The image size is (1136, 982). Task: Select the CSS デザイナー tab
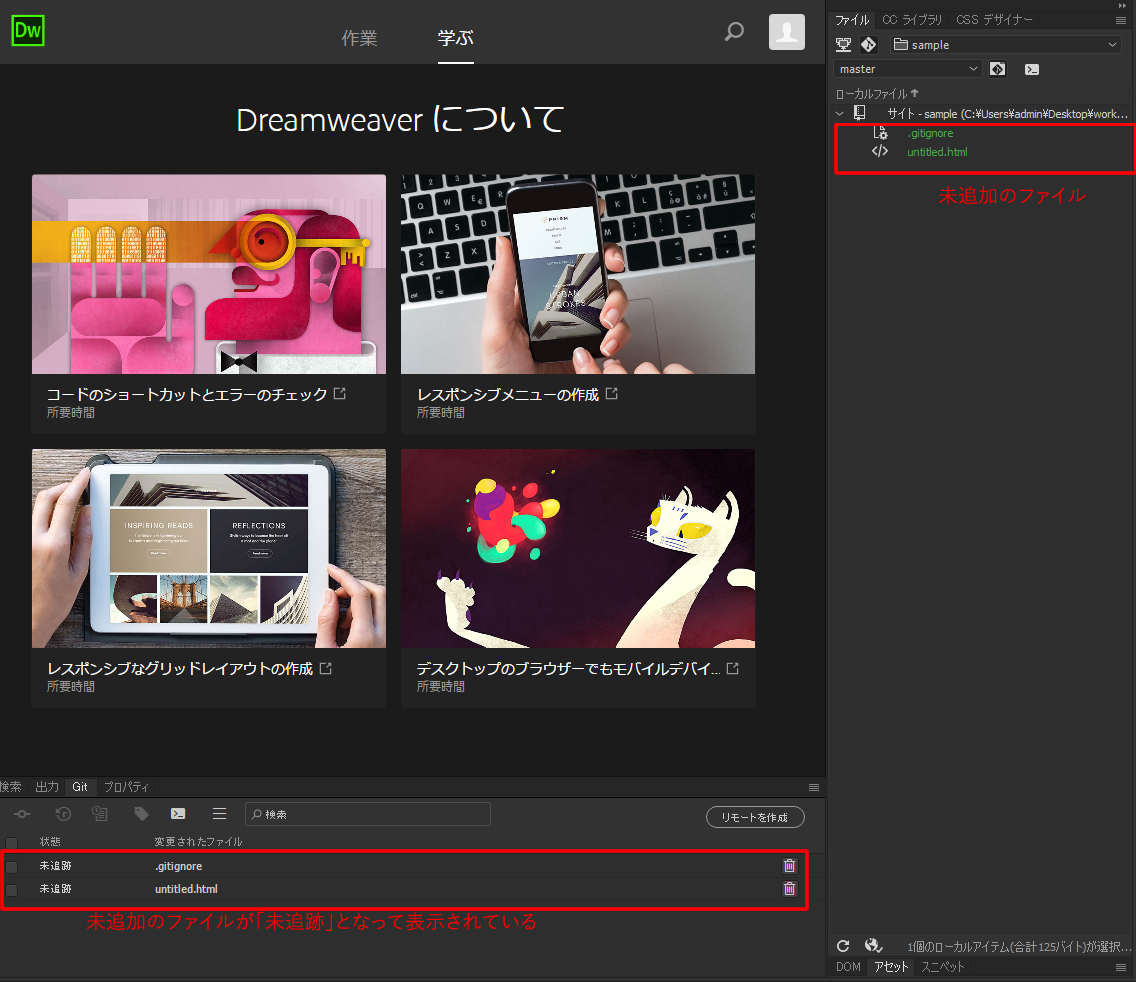pyautogui.click(x=994, y=20)
